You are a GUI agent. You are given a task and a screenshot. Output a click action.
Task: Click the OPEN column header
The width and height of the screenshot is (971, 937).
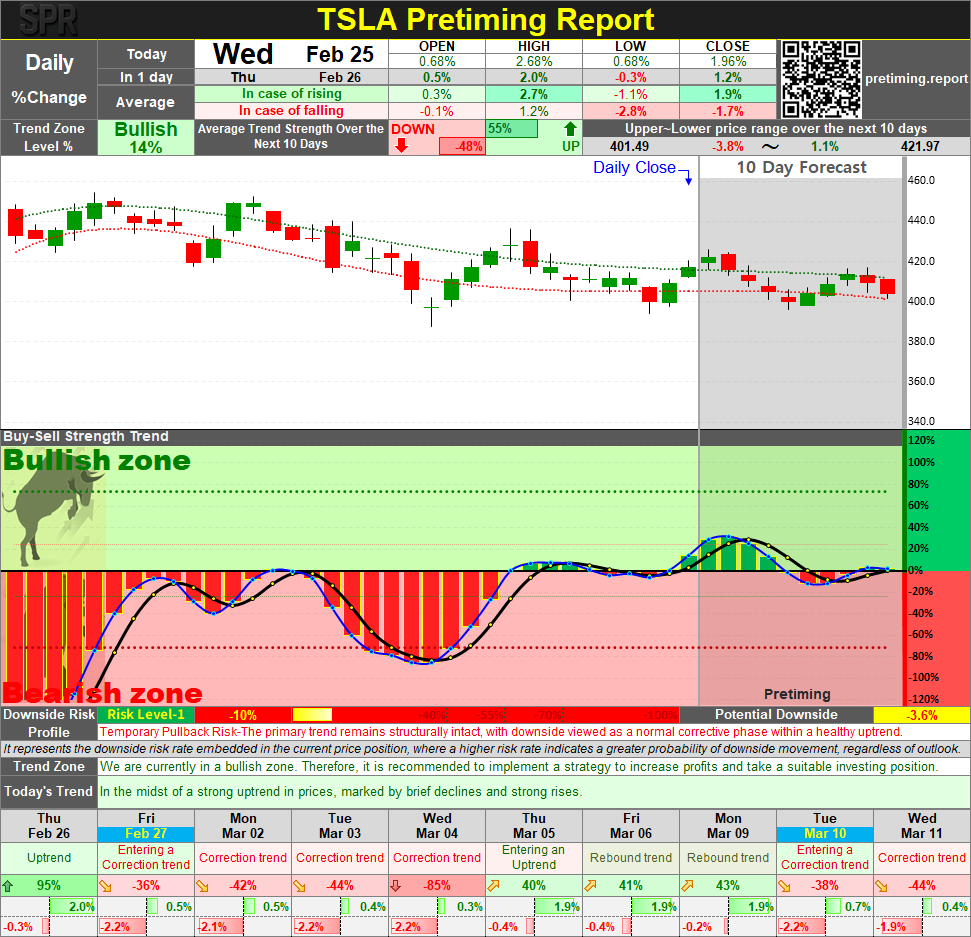pos(437,46)
